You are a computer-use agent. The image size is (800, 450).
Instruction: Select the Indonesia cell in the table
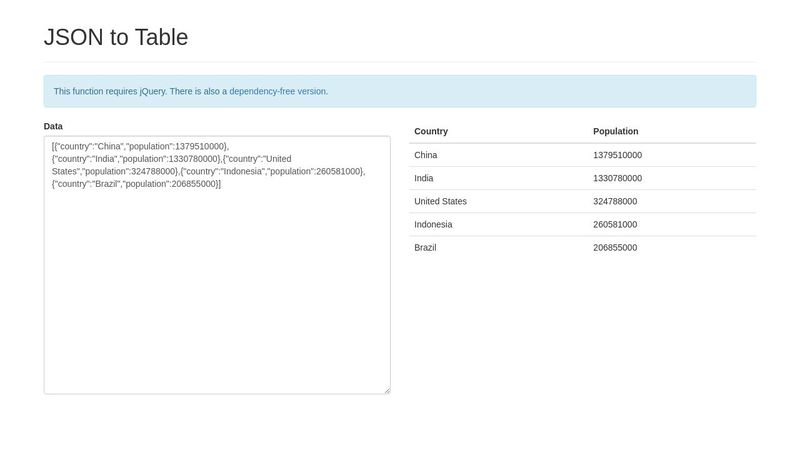[x=433, y=224]
